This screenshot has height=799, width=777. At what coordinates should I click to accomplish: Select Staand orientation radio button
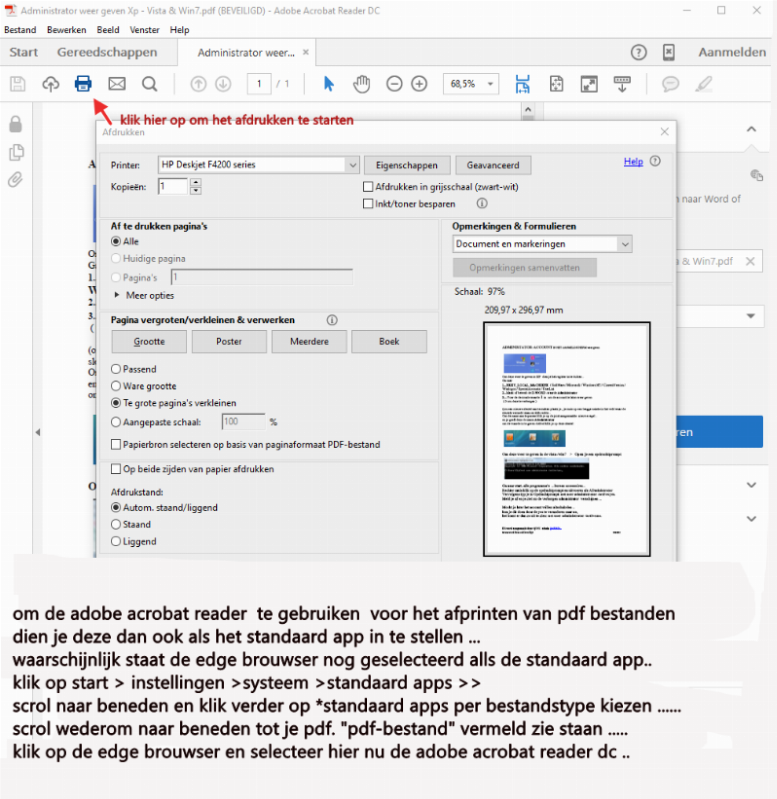tap(116, 524)
